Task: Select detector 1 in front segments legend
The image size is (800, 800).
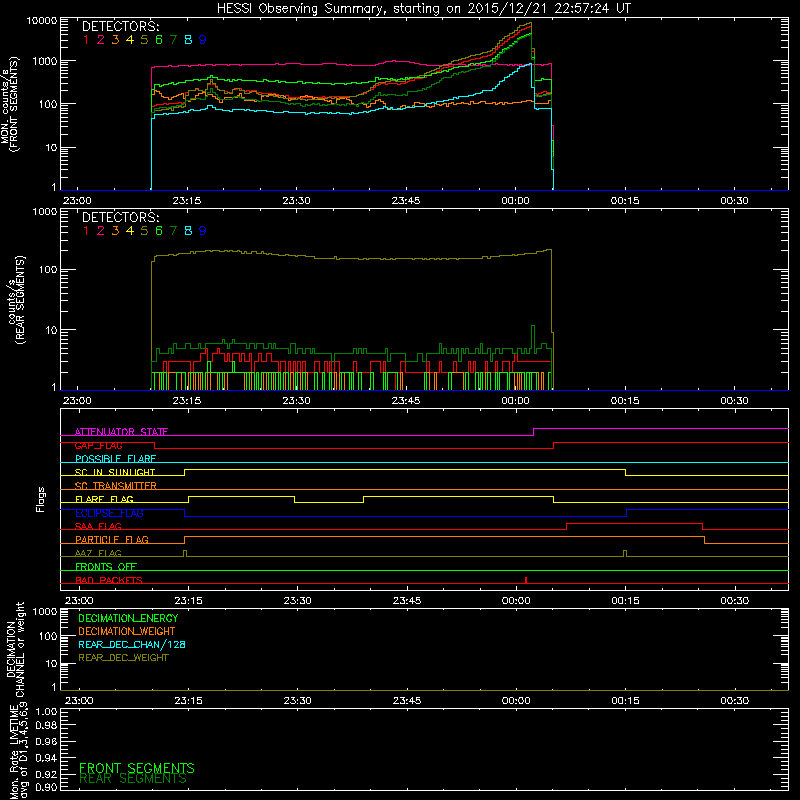Action: (x=86, y=40)
